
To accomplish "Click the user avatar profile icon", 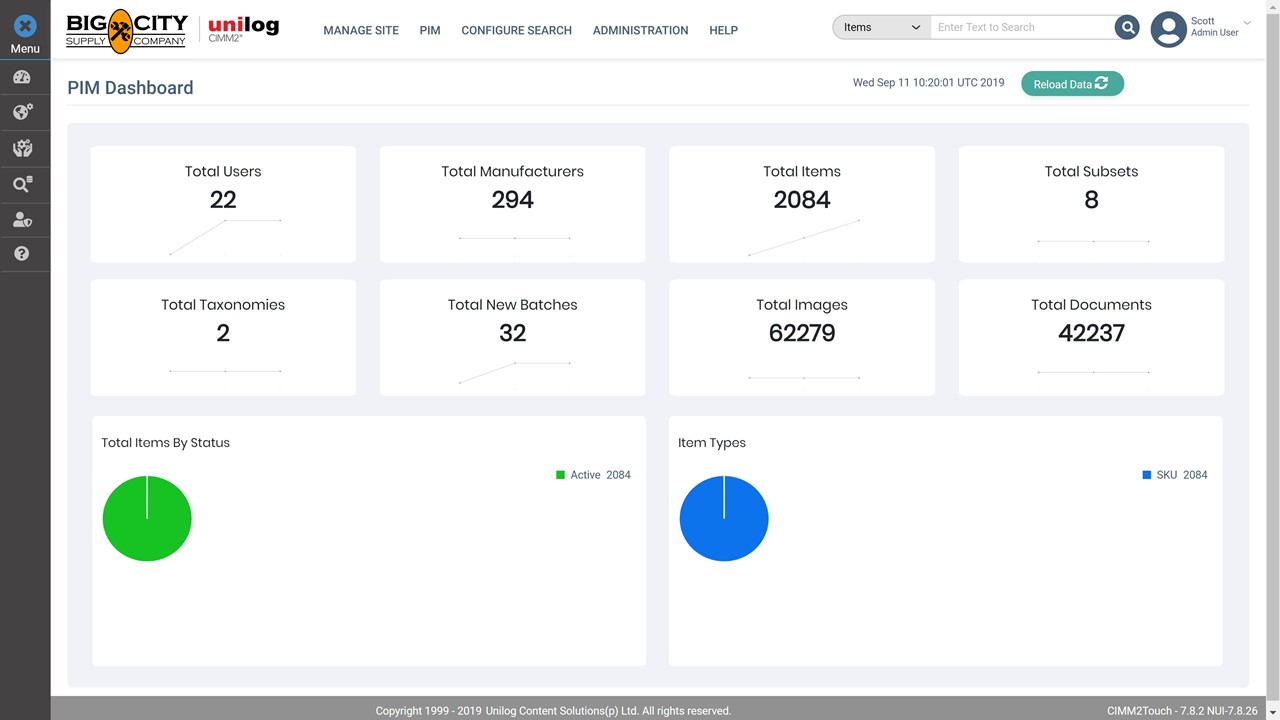I will point(1168,29).
